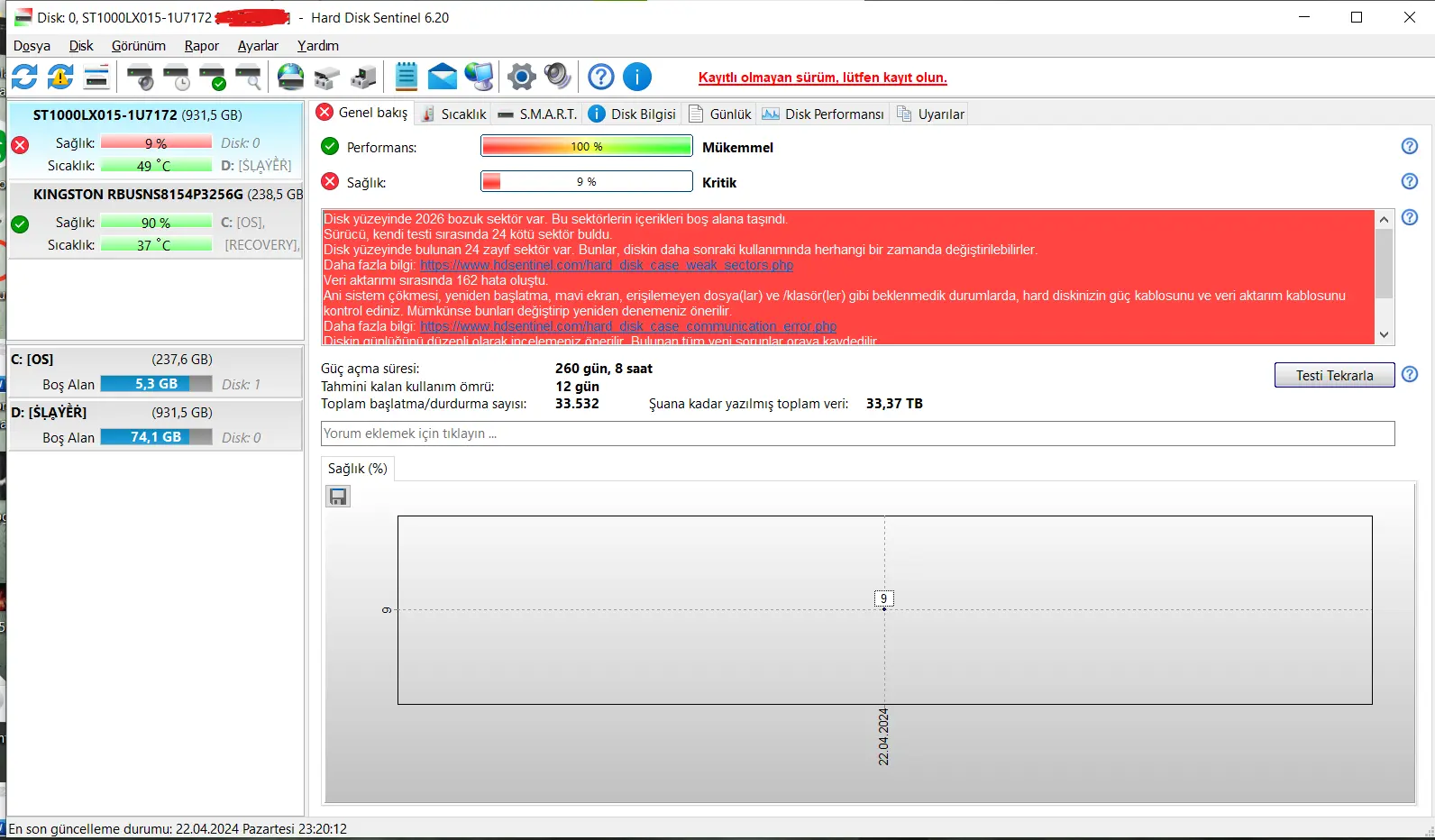Screen dimensions: 1435x840
Task: Click the 5,3 GB free space bar
Action: click(156, 384)
